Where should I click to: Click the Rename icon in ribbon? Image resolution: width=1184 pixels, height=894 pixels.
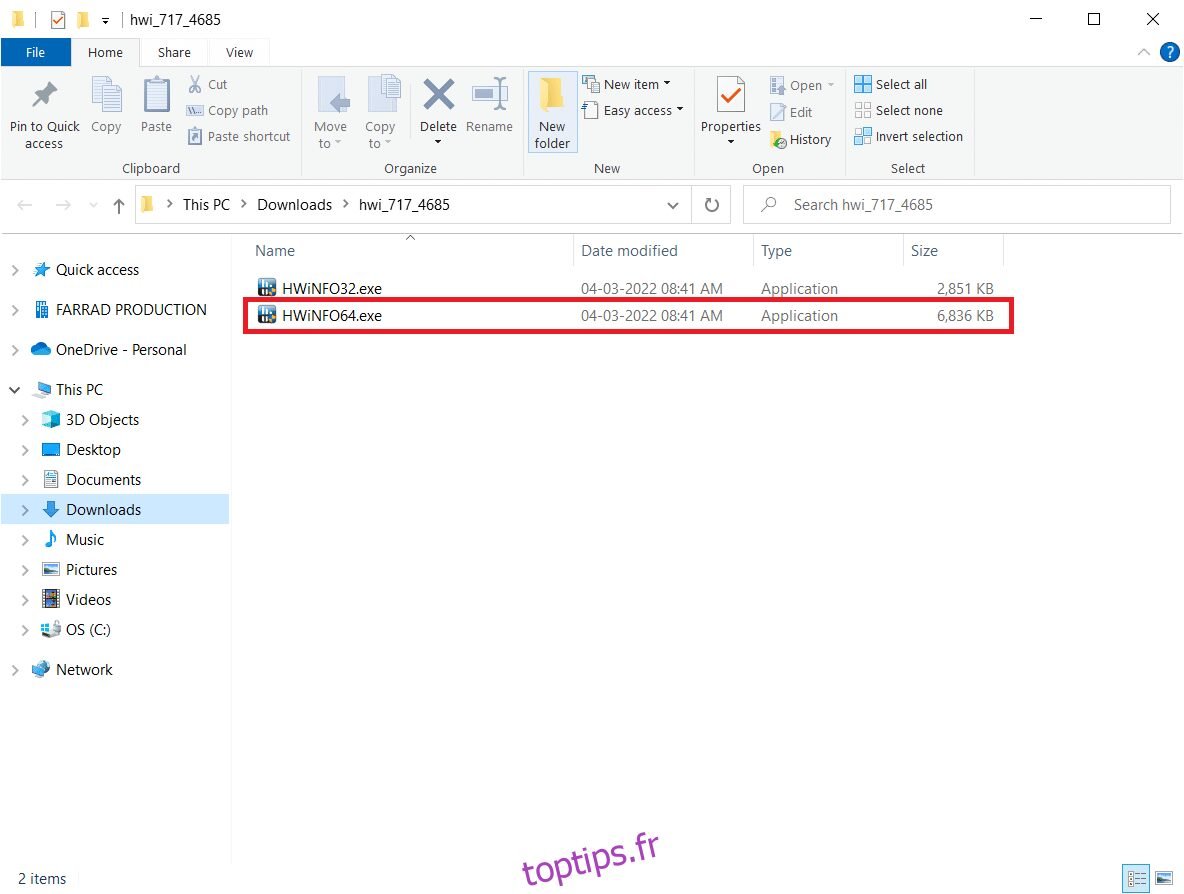[489, 97]
